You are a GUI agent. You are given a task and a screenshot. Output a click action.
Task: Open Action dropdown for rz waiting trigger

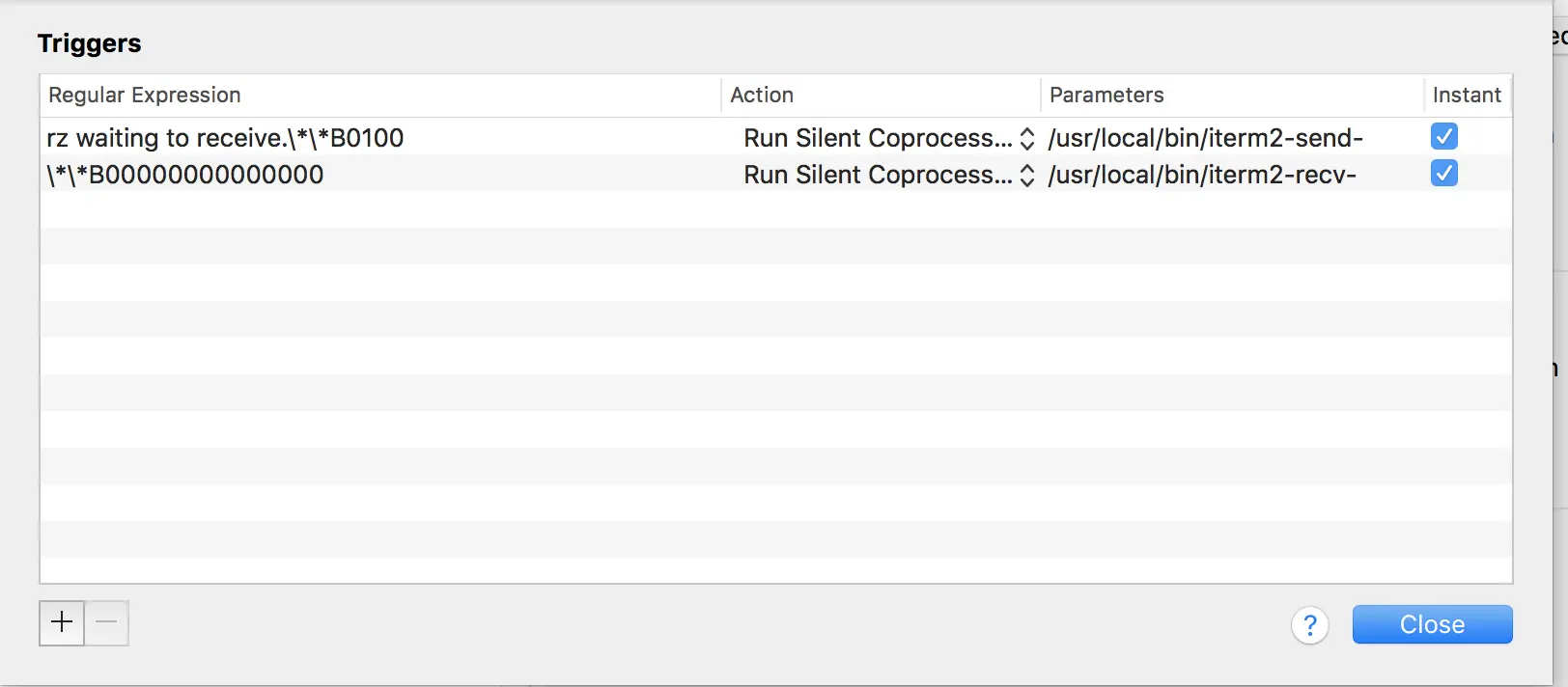point(877,138)
